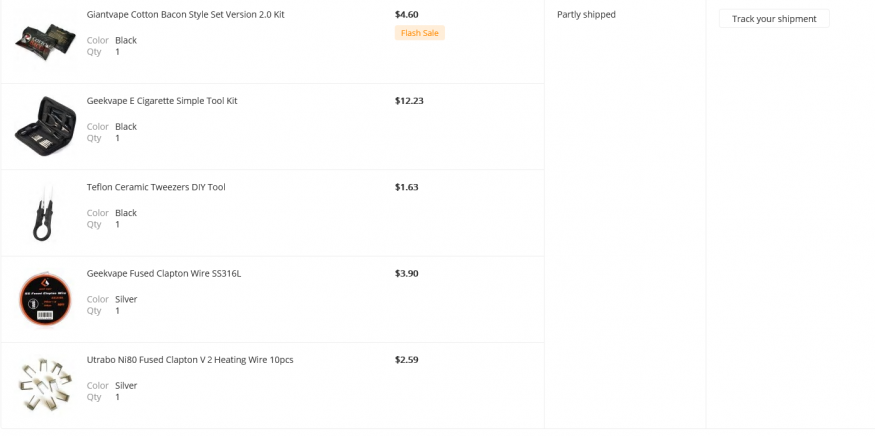Open Geekvape Fused Clapton Wire SS316L link
Viewport: 875px width, 436px height.
click(164, 273)
